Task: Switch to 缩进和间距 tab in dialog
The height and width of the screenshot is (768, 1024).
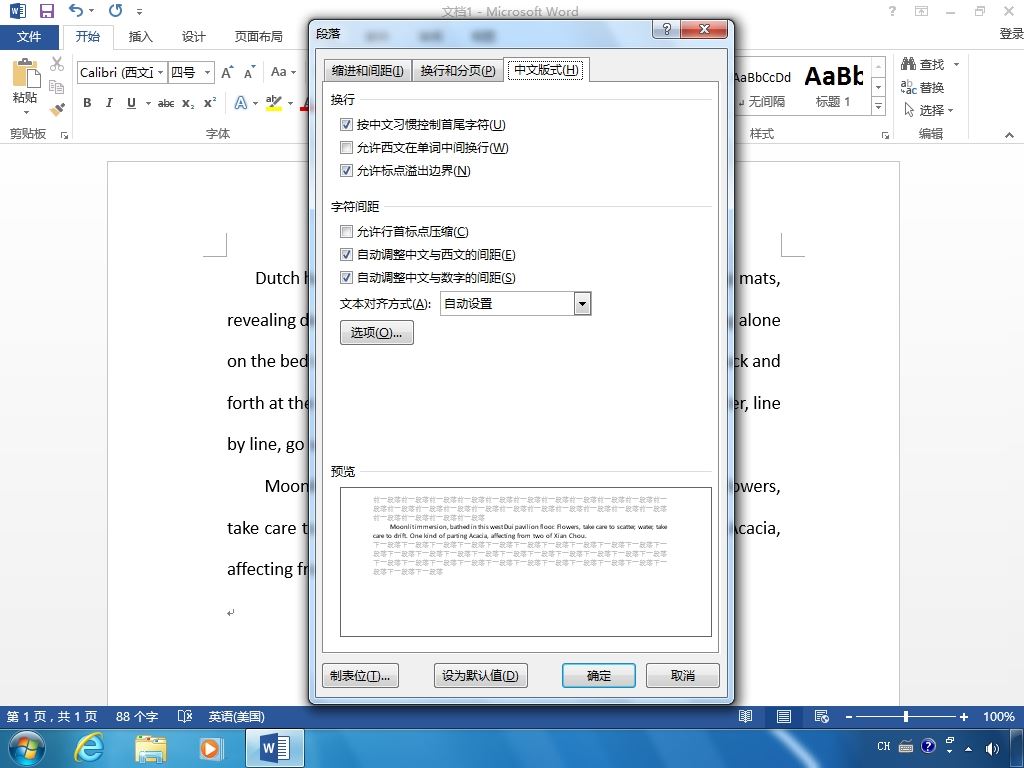Action: coord(368,71)
